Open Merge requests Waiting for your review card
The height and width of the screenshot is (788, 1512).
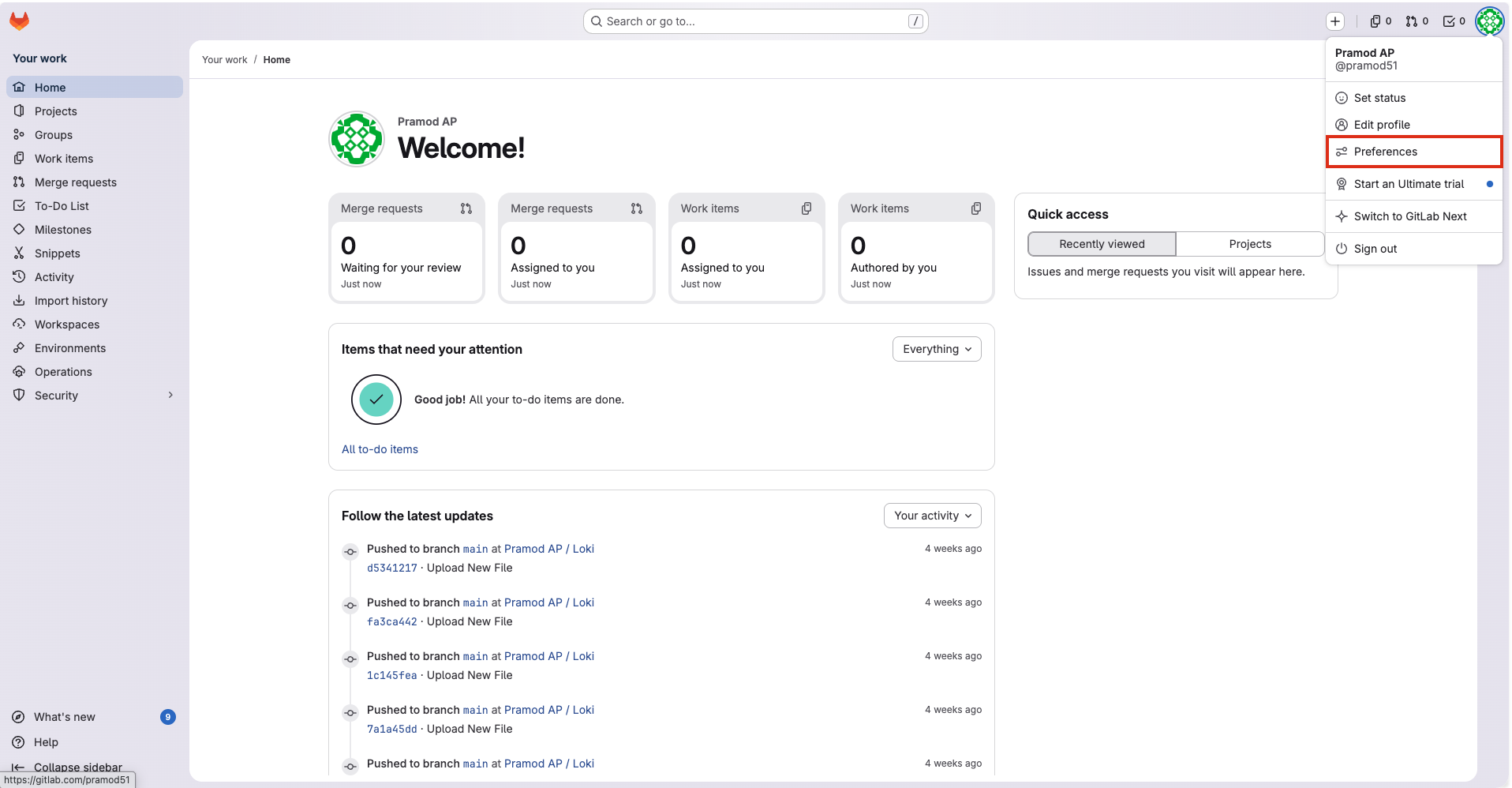(x=406, y=248)
